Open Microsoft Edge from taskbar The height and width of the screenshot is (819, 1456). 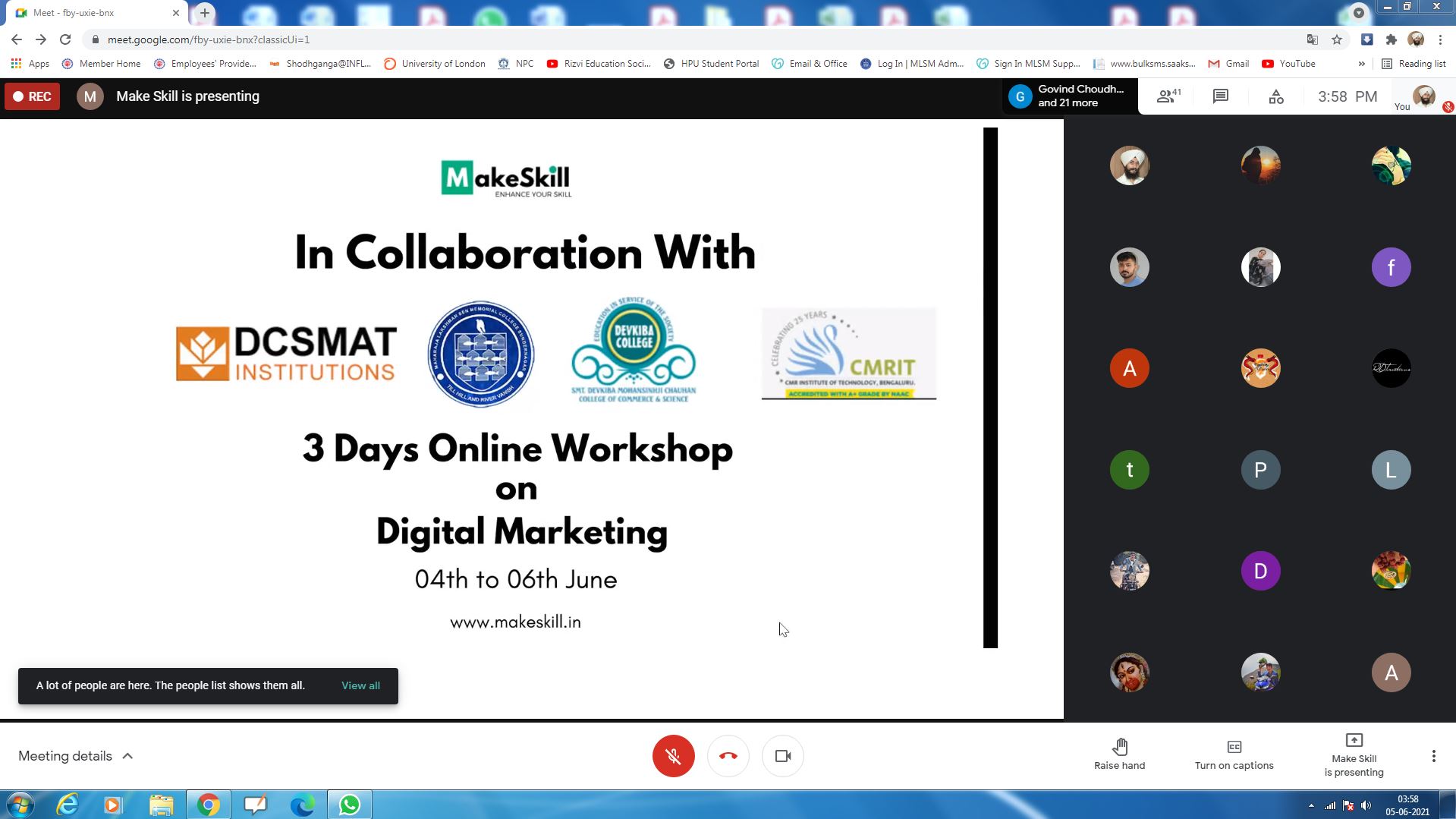(x=302, y=805)
